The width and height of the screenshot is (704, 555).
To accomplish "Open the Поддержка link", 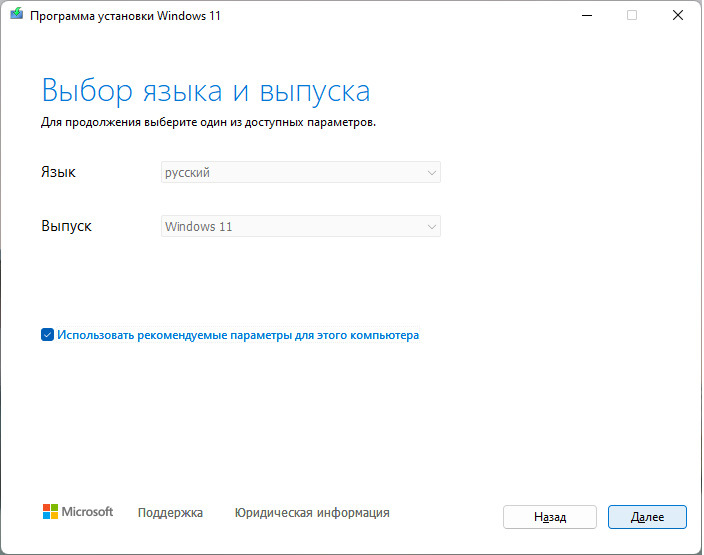I will (170, 512).
